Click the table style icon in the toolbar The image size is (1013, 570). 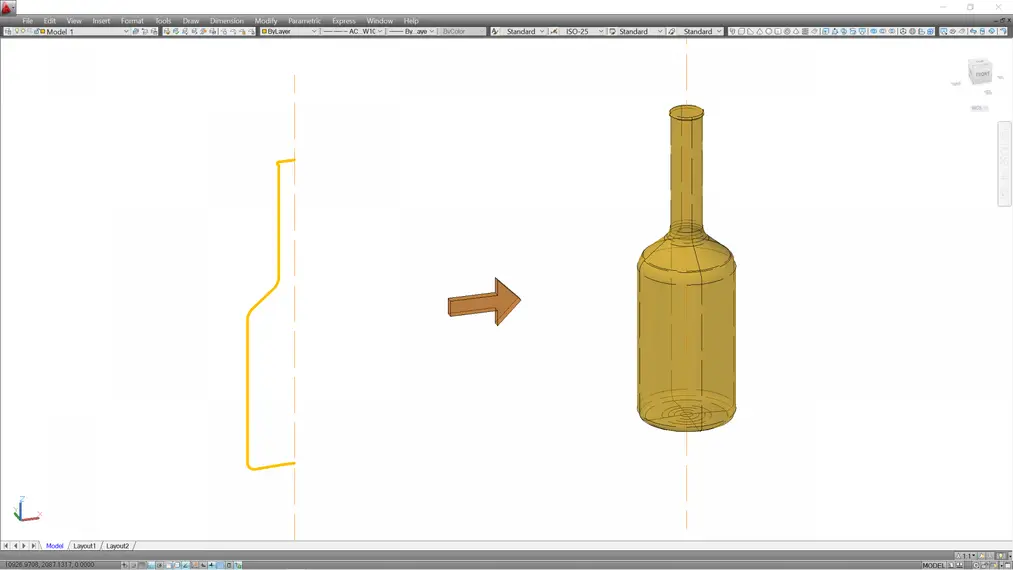point(612,32)
